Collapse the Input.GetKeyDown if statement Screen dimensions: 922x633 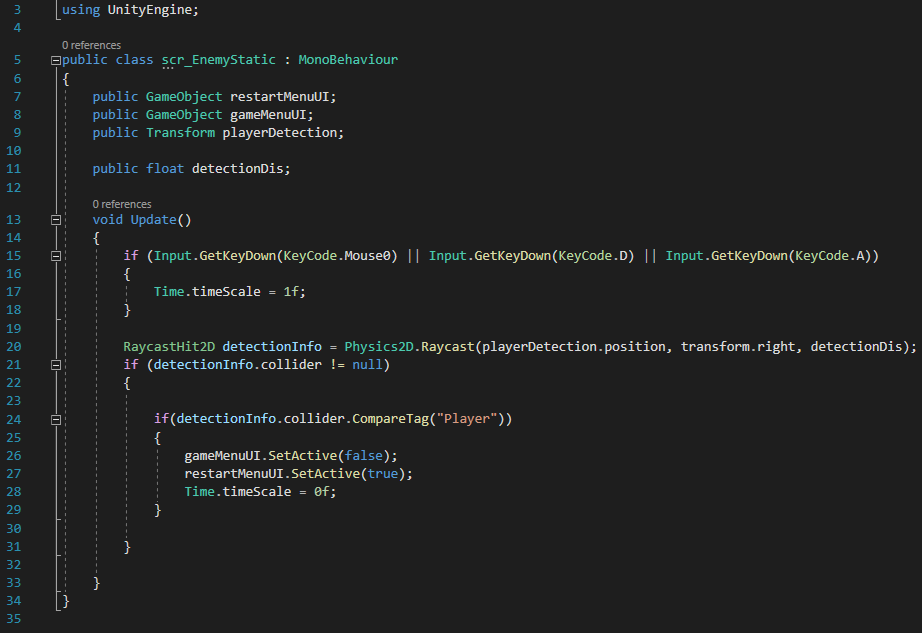point(55,257)
